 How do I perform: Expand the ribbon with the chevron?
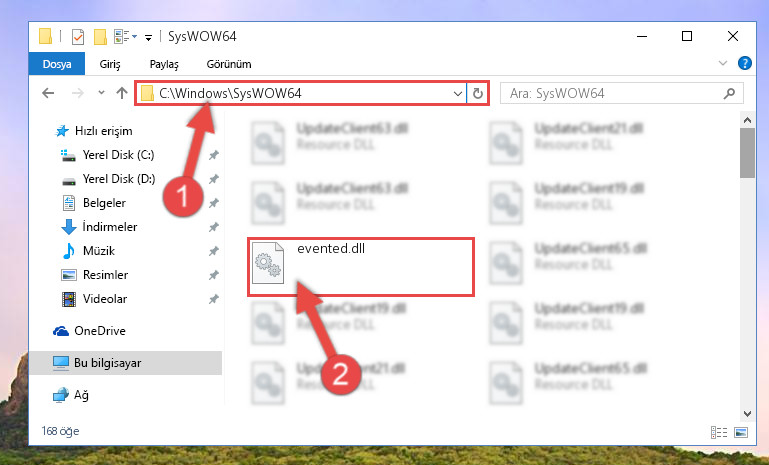click(722, 63)
